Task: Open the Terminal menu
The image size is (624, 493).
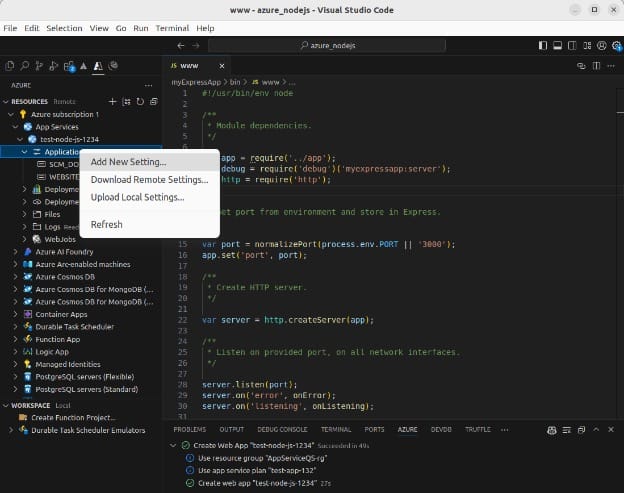Action: pos(172,28)
